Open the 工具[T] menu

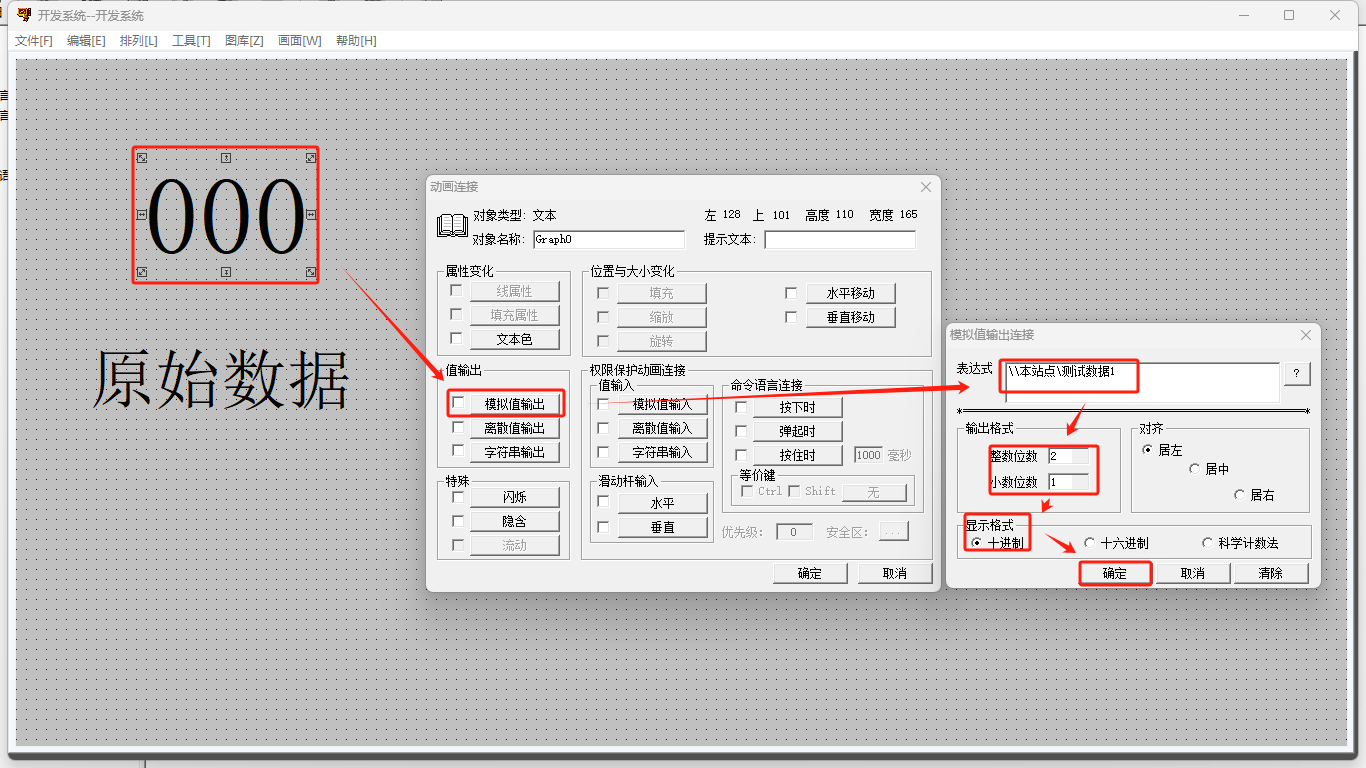pyautogui.click(x=191, y=41)
